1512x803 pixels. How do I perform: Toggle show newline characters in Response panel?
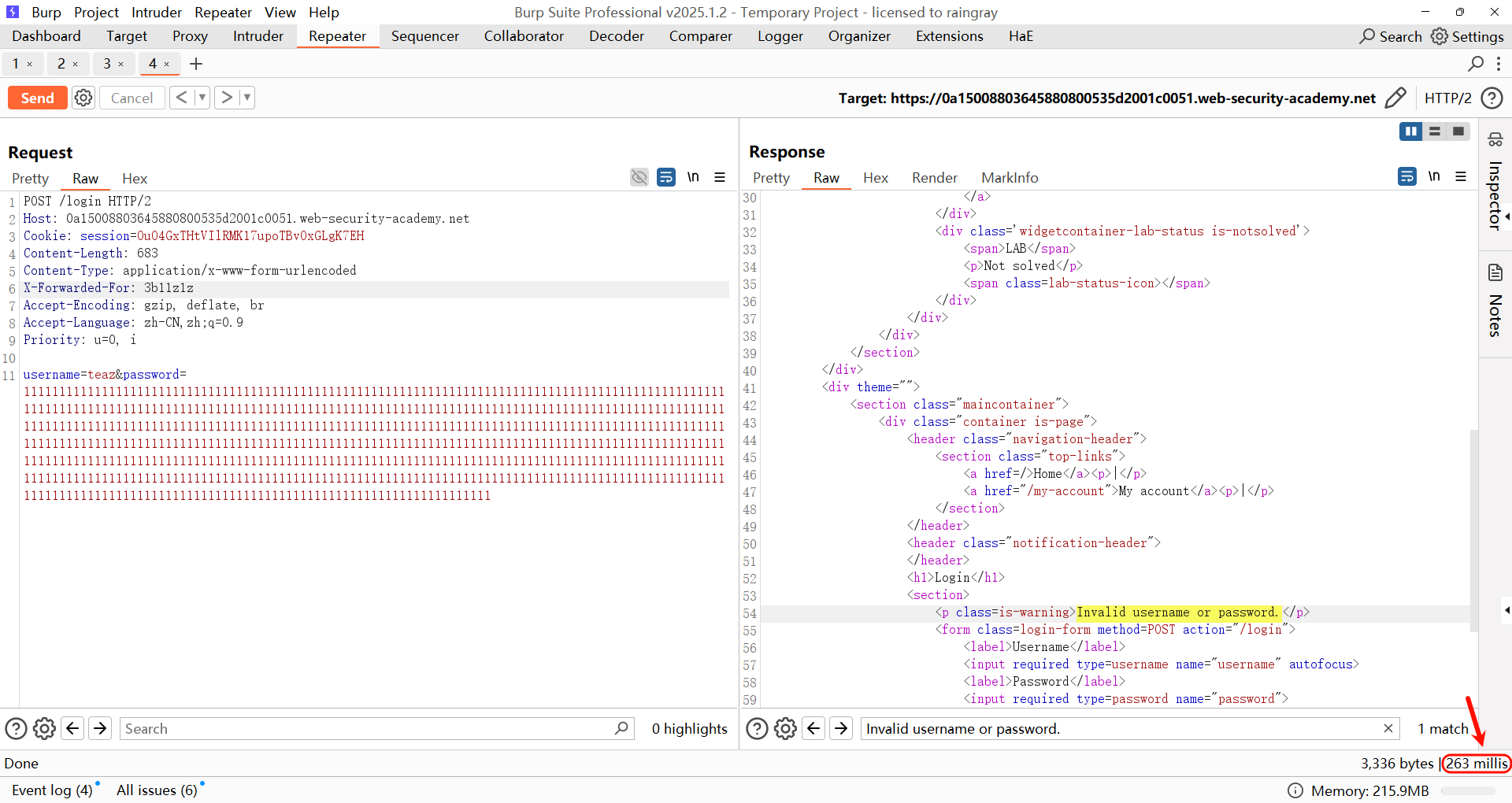[1434, 176]
